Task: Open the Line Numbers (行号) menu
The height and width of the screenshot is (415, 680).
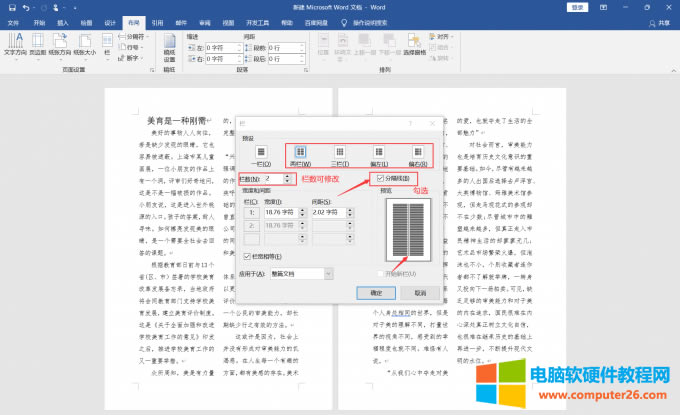Action: 131,47
